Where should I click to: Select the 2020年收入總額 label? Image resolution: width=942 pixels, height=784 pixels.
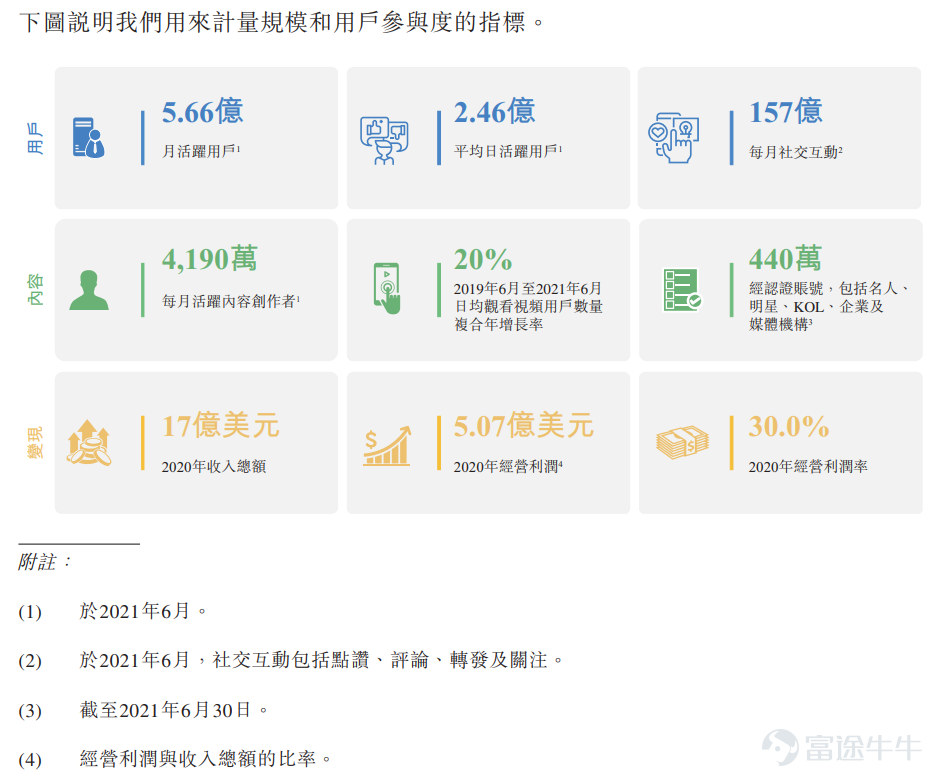click(213, 466)
